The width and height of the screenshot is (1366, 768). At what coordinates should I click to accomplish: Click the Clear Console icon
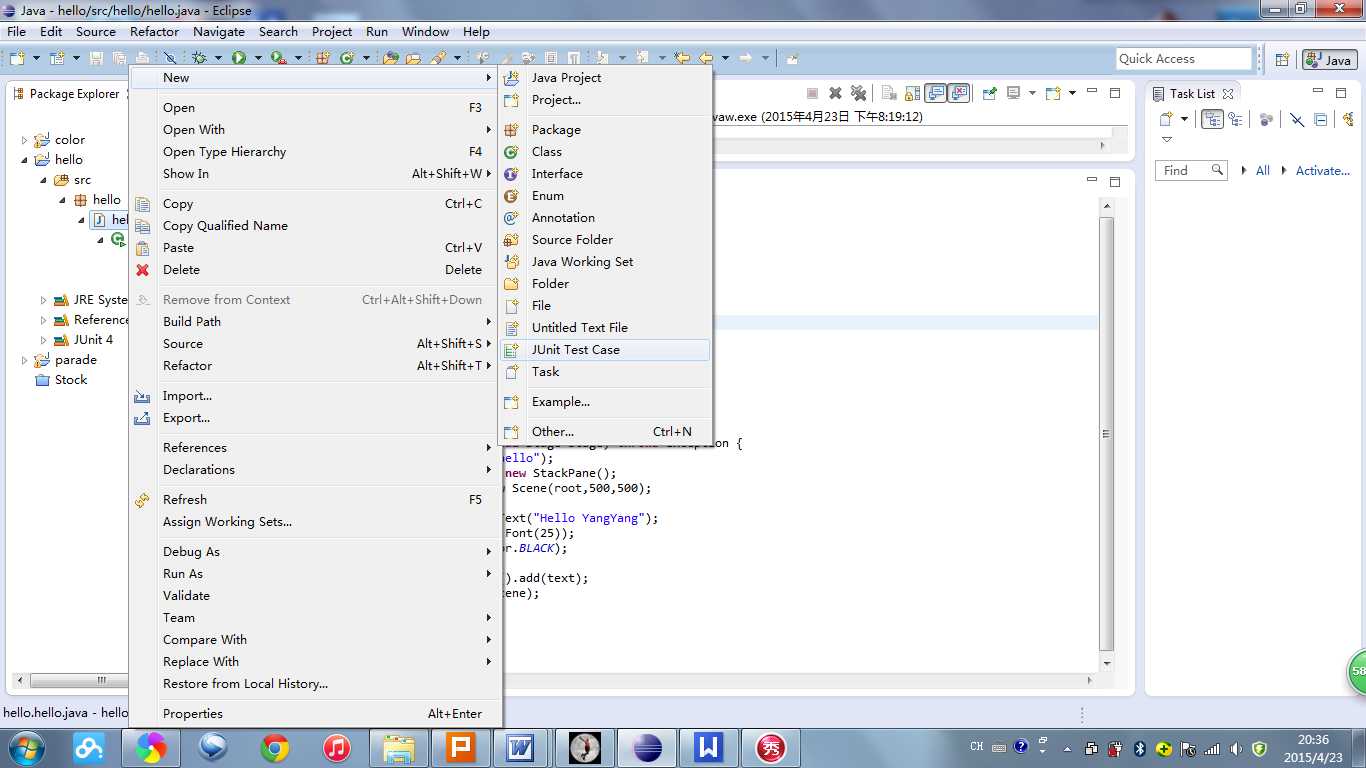pyautogui.click(x=888, y=93)
